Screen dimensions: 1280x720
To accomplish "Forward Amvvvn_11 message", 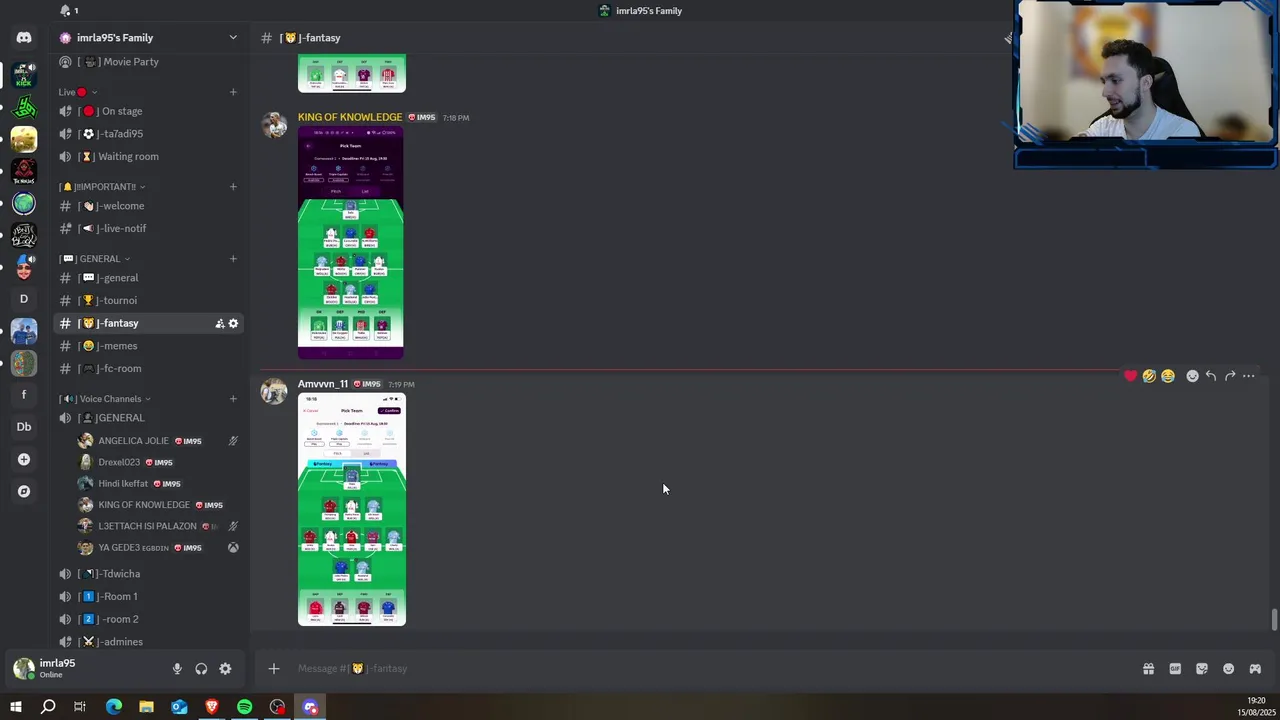I will pyautogui.click(x=1230, y=376).
